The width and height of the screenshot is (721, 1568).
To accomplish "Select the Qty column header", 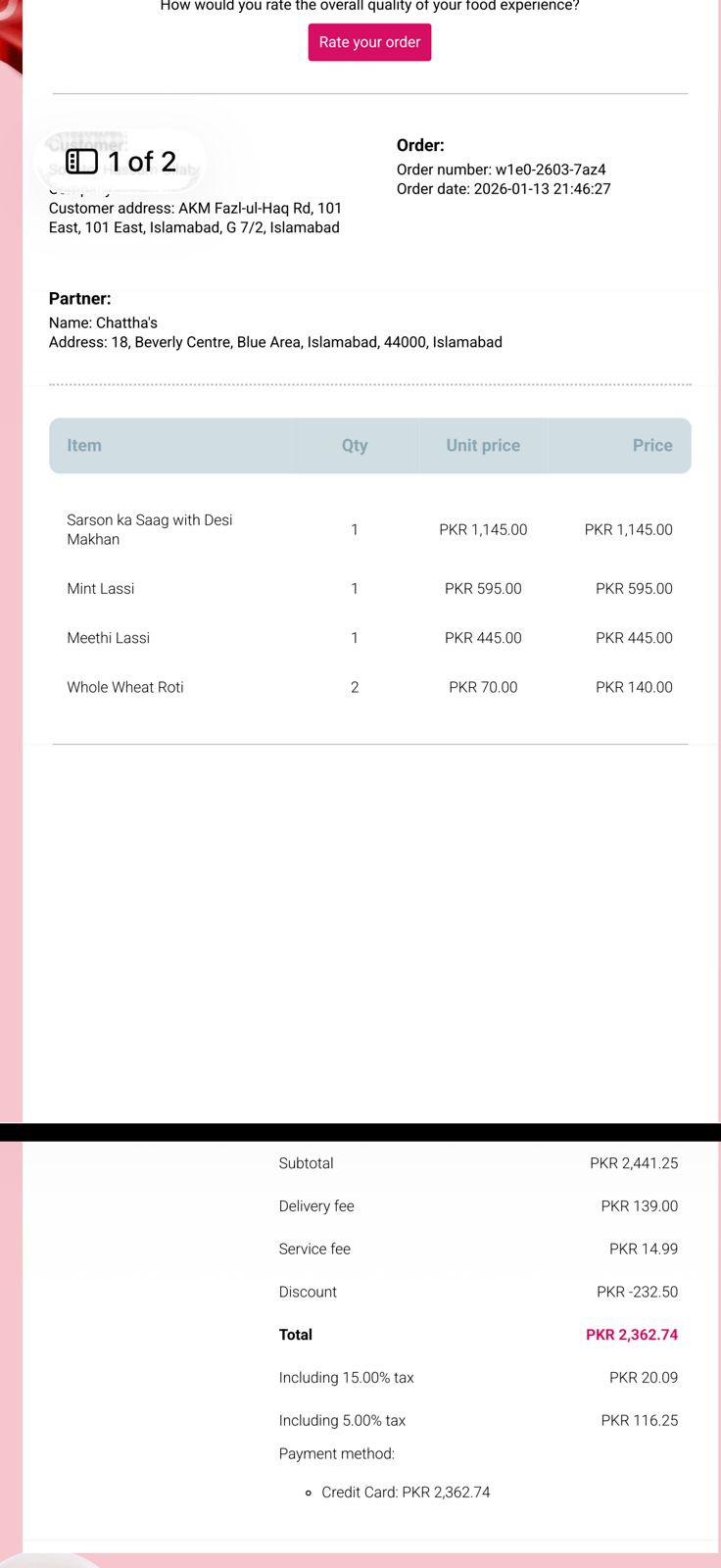I will click(355, 445).
